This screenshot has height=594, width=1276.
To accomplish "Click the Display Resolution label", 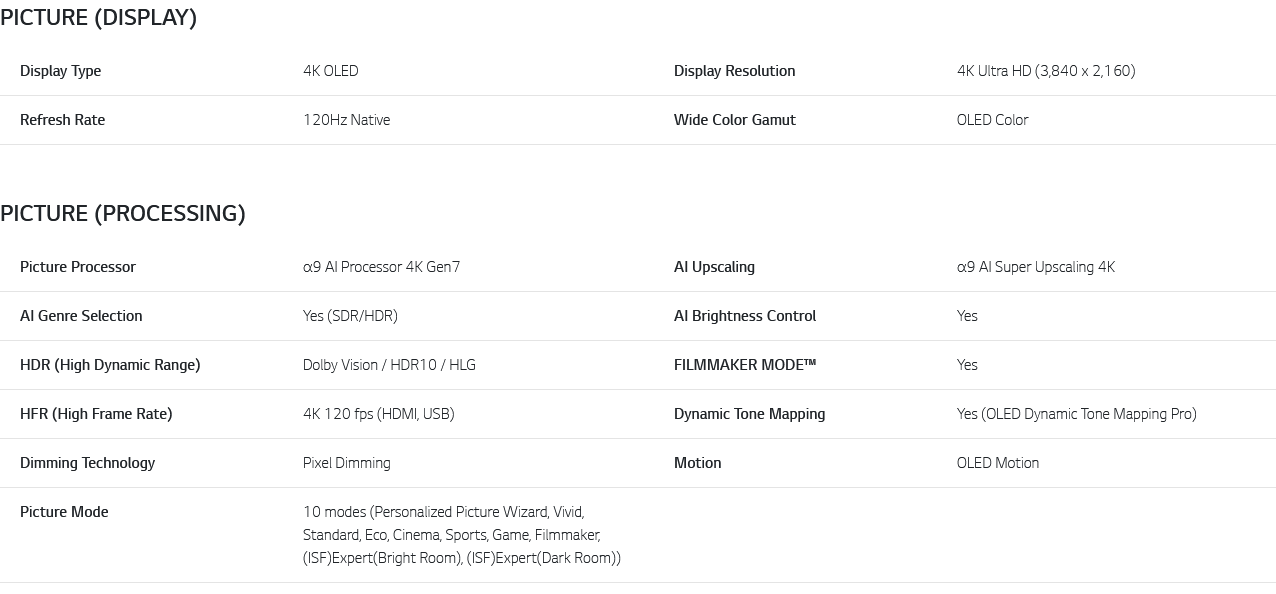I will pos(734,71).
